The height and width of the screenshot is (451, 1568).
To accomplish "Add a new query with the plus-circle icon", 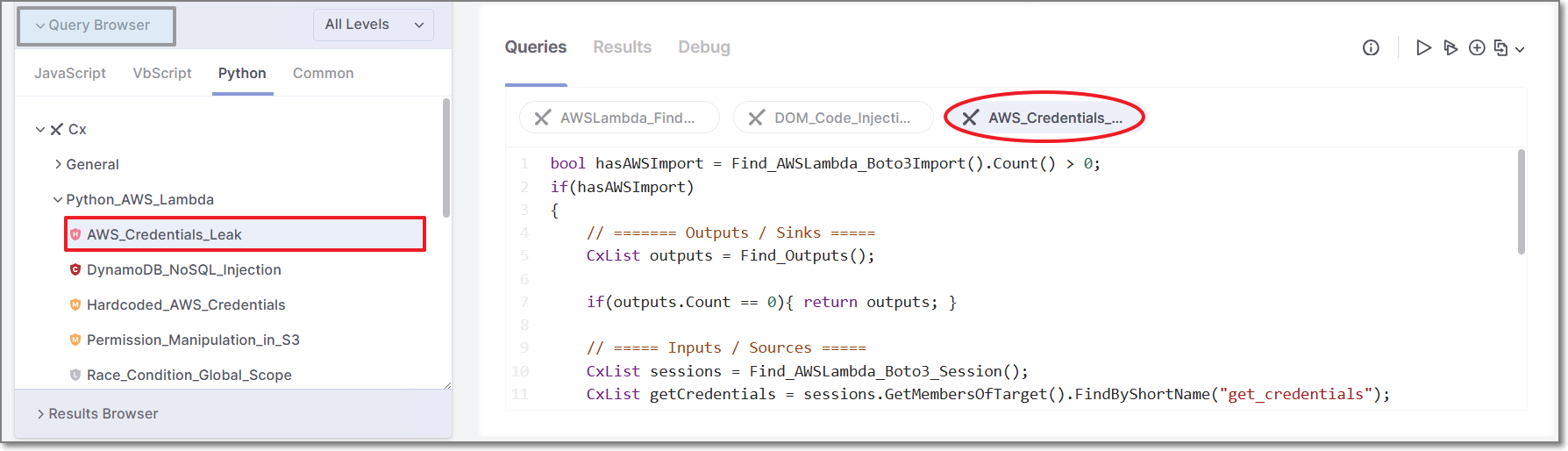I will pos(1477,47).
